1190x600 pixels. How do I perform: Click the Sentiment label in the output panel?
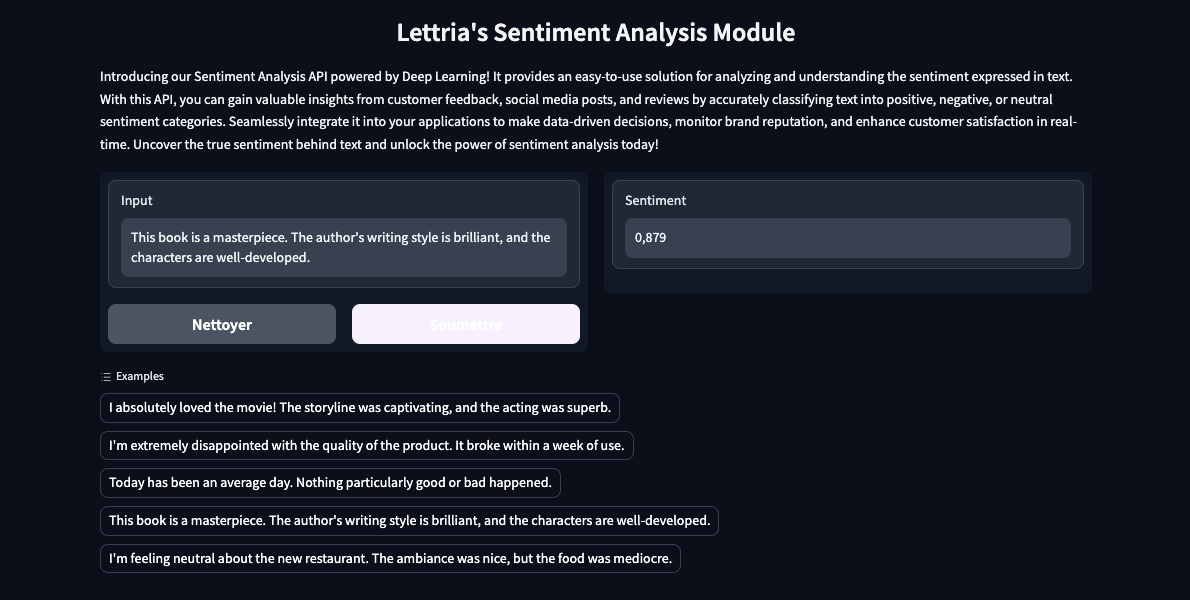pyautogui.click(x=655, y=200)
